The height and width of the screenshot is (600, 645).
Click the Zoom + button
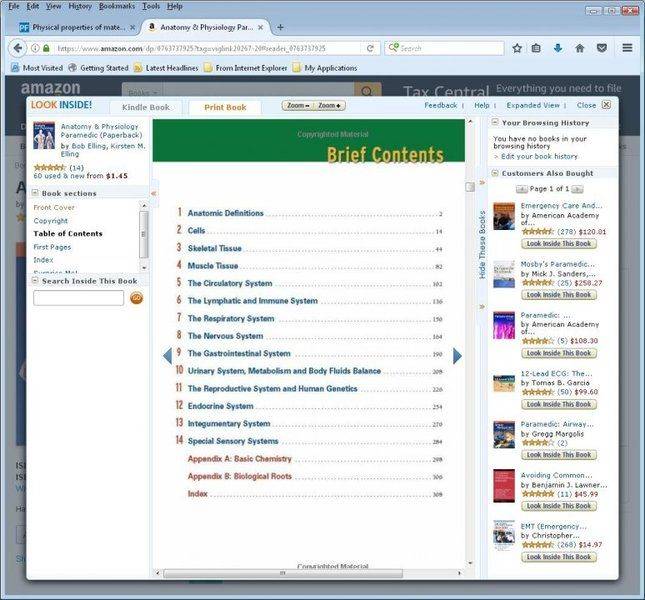coord(329,106)
